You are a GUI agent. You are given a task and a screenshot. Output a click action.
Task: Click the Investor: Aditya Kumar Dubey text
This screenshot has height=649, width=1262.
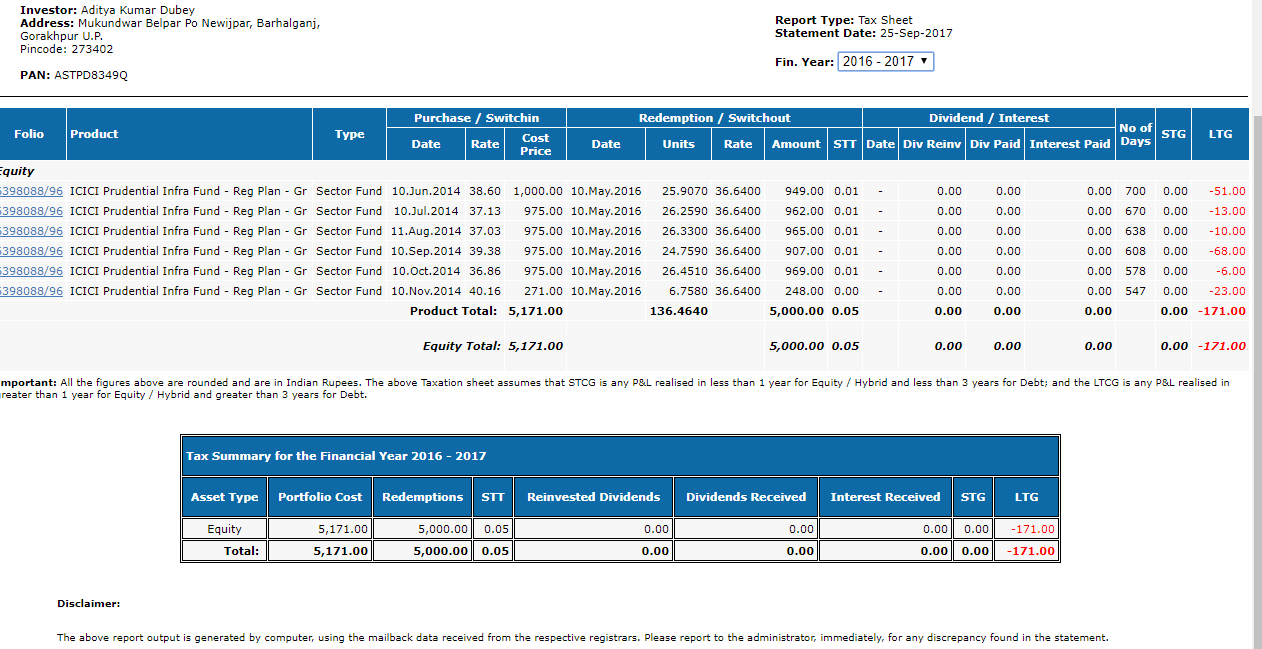(108, 10)
